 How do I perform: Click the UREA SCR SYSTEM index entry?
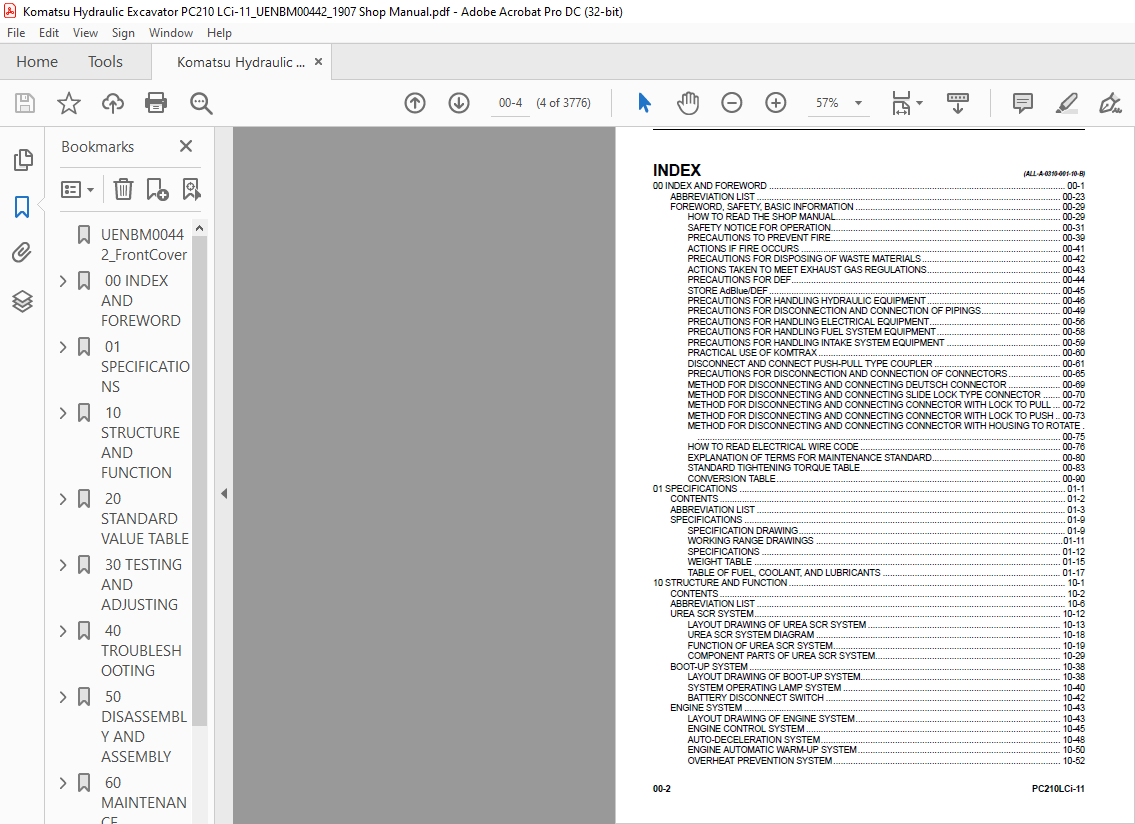pyautogui.click(x=712, y=613)
